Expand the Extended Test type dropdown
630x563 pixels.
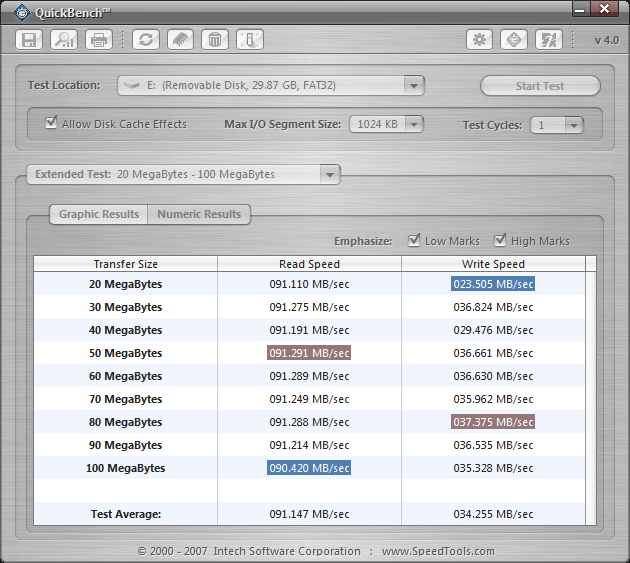coord(329,175)
